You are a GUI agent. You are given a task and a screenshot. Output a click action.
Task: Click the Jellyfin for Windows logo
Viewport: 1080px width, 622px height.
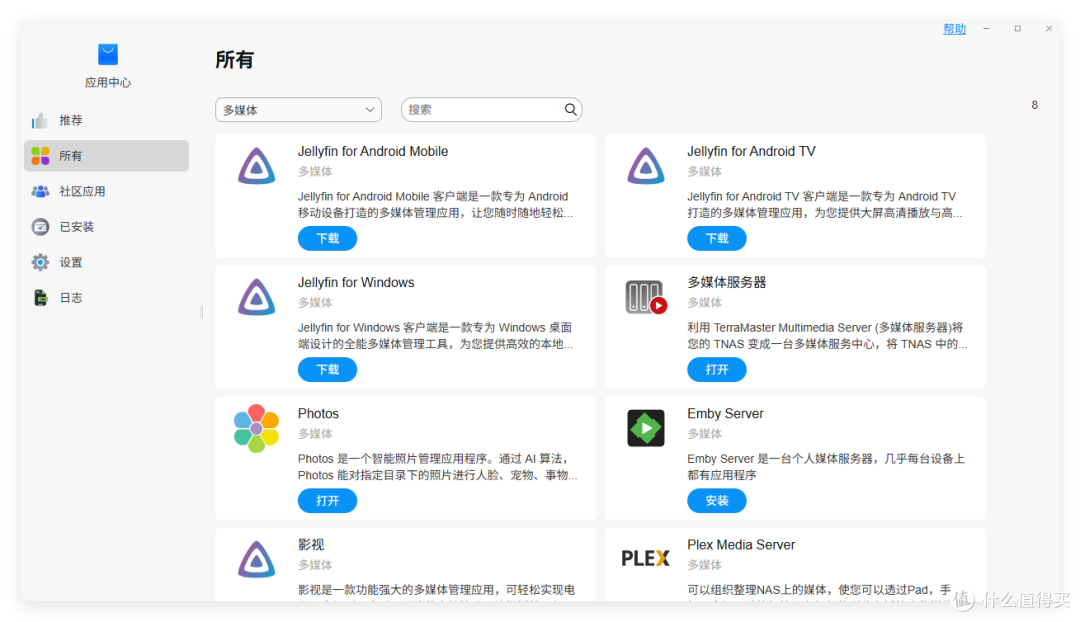click(x=257, y=297)
